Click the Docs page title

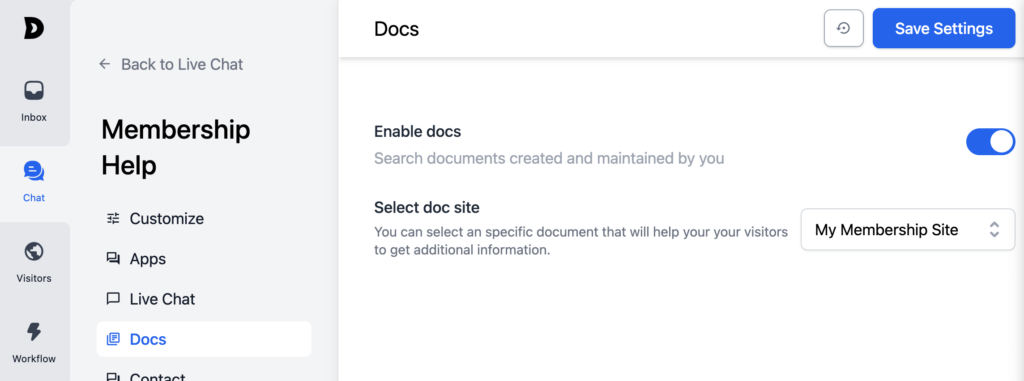pyautogui.click(x=396, y=29)
